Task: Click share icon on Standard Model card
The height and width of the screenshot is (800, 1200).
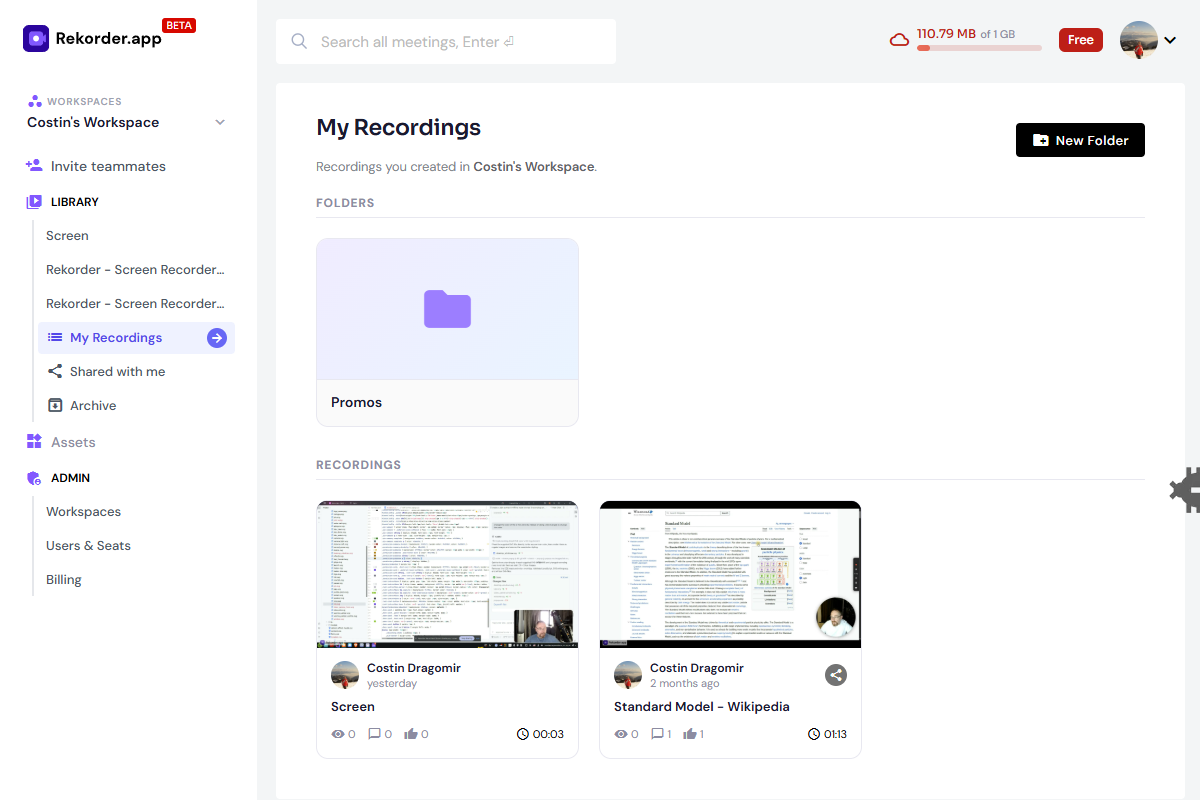Action: pyautogui.click(x=836, y=675)
